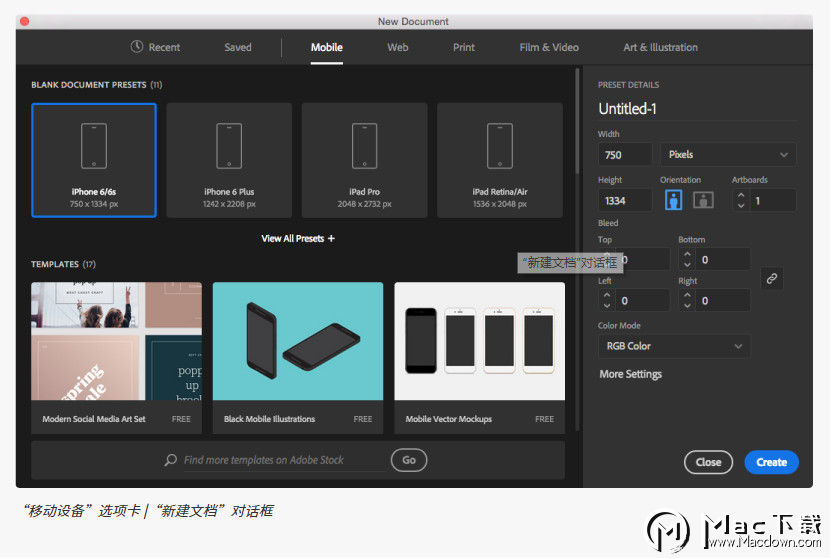The width and height of the screenshot is (831, 559).
Task: Close the New Document window via red button
Action: (24, 21)
